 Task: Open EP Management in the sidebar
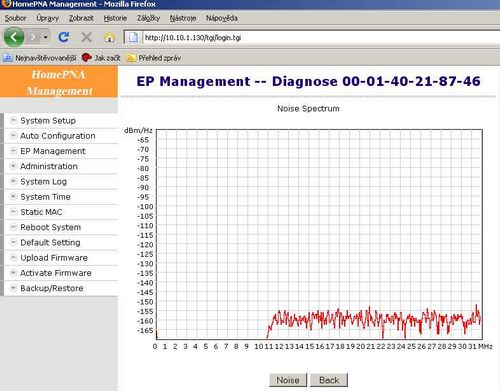coord(53,151)
